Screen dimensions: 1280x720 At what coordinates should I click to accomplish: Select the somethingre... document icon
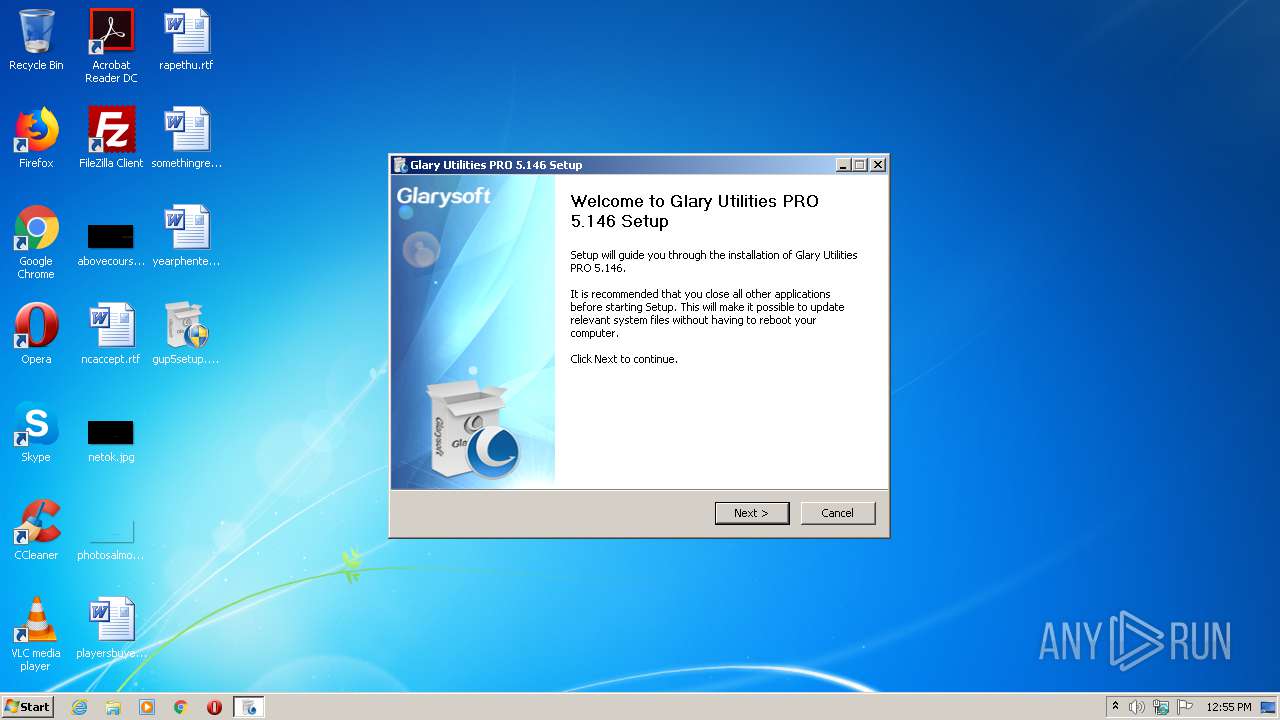click(x=186, y=138)
